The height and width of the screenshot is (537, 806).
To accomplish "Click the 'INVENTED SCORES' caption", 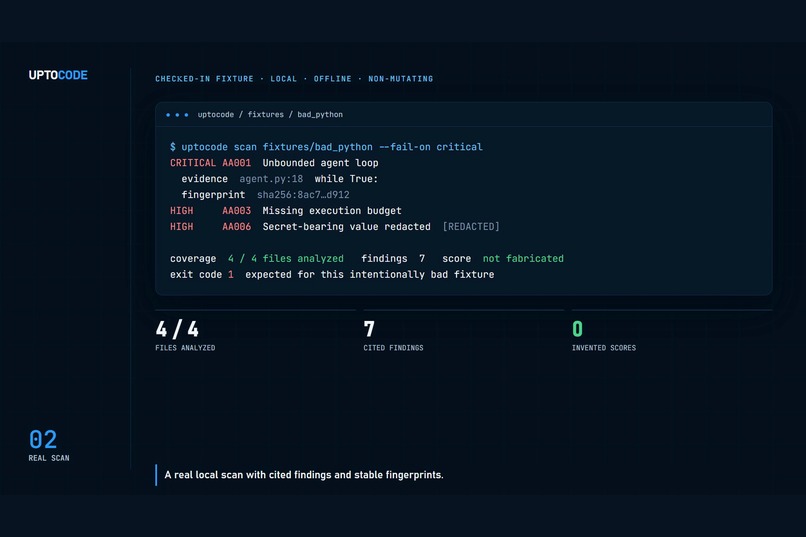I will tap(603, 348).
